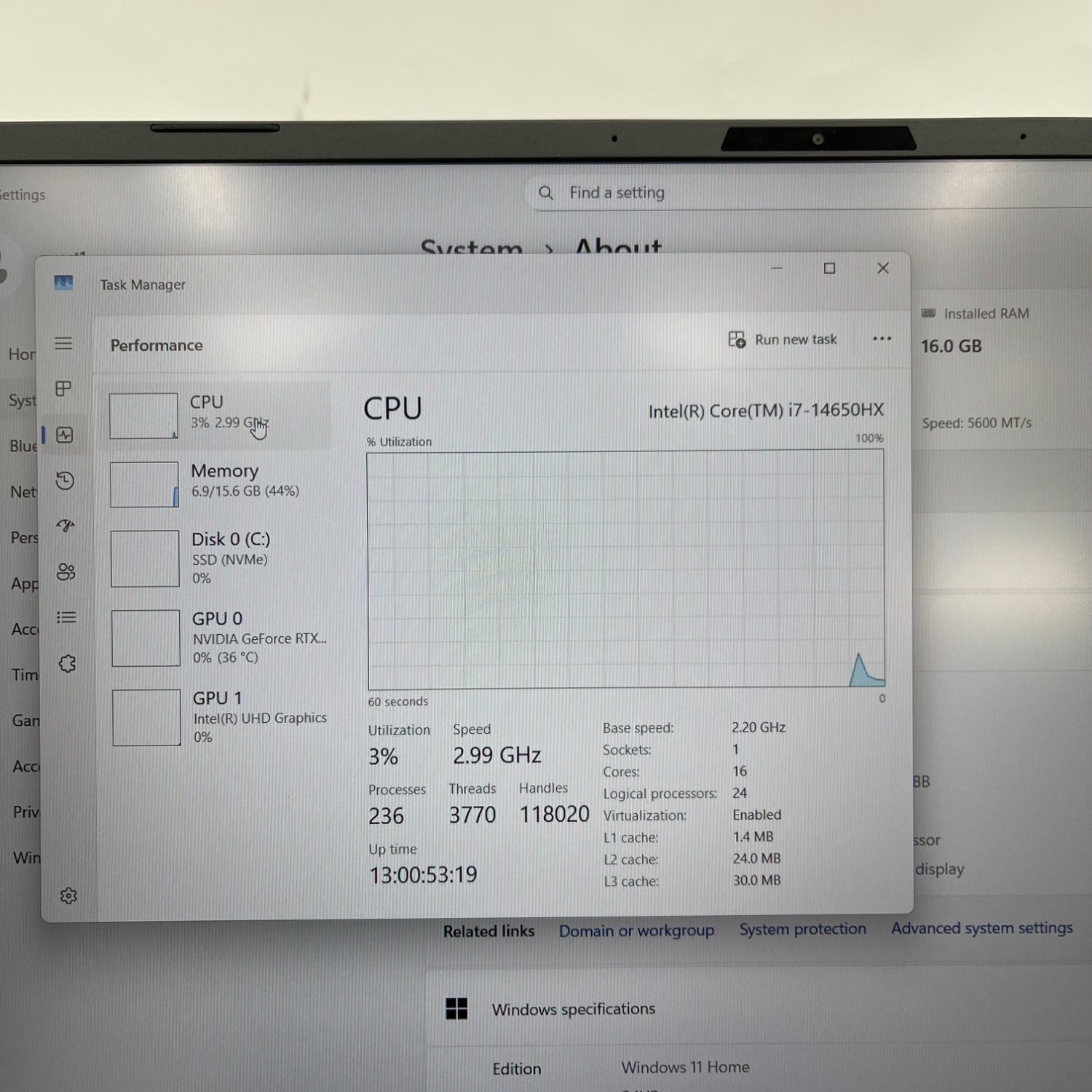The image size is (1092, 1092).
Task: Expand Windows specifications section in Settings
Action: pyautogui.click(x=757, y=1009)
